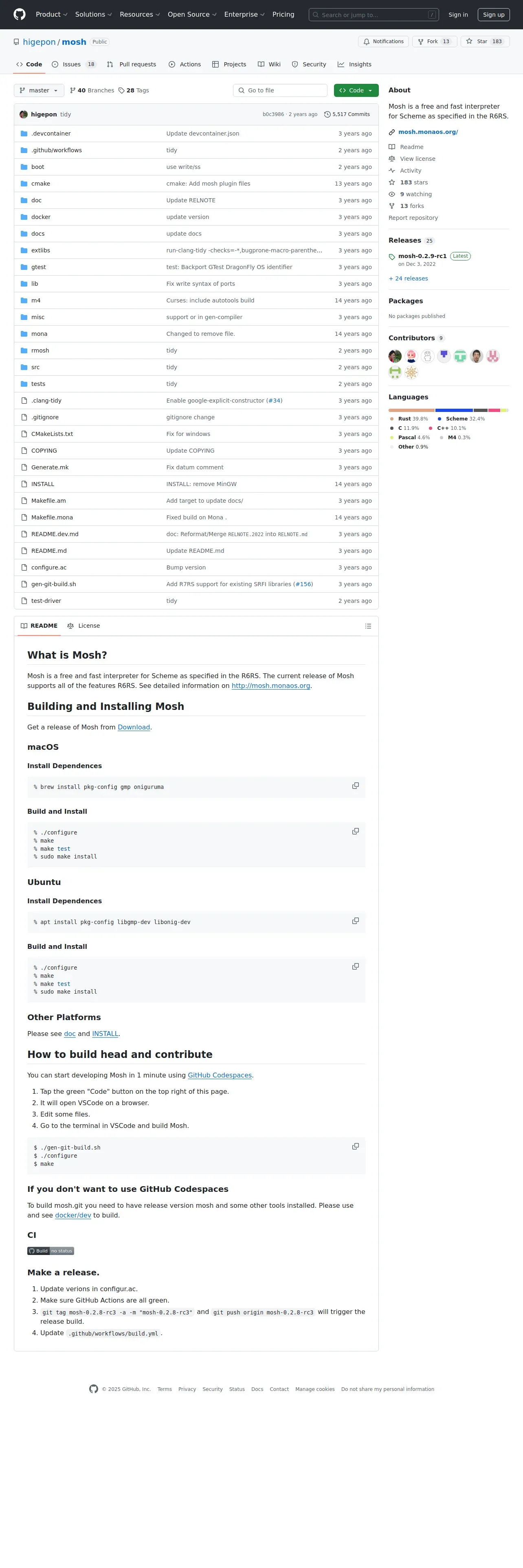
Task: Open the mosh.monaos.org link
Action: (428, 132)
